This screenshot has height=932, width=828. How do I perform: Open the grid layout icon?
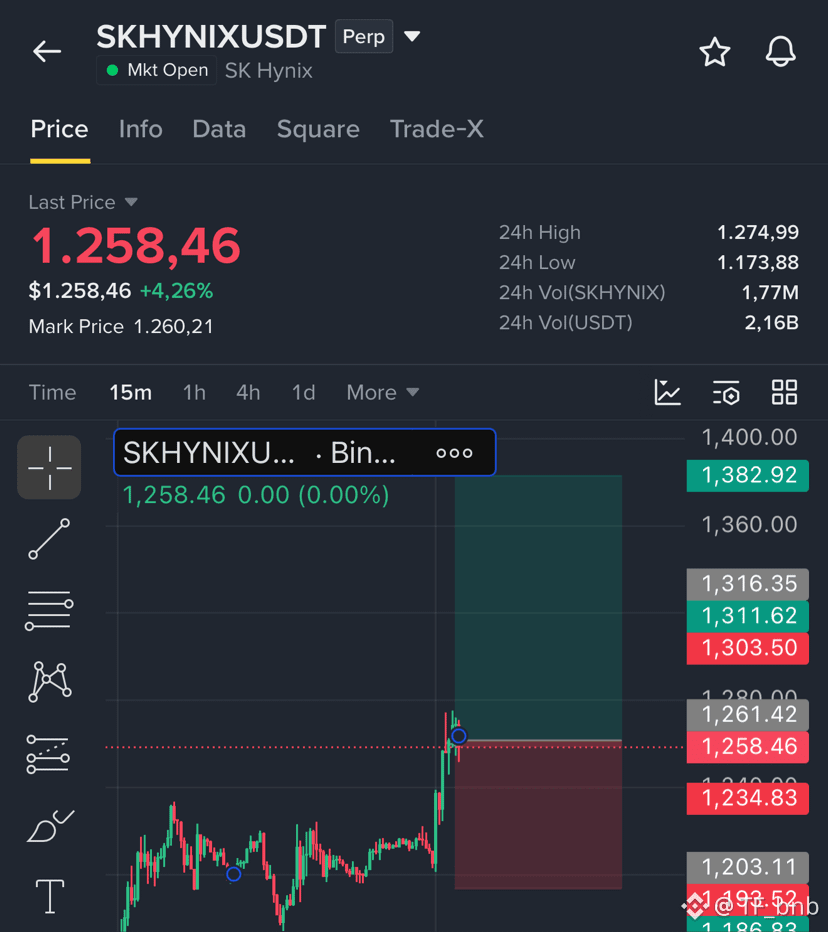click(x=784, y=392)
